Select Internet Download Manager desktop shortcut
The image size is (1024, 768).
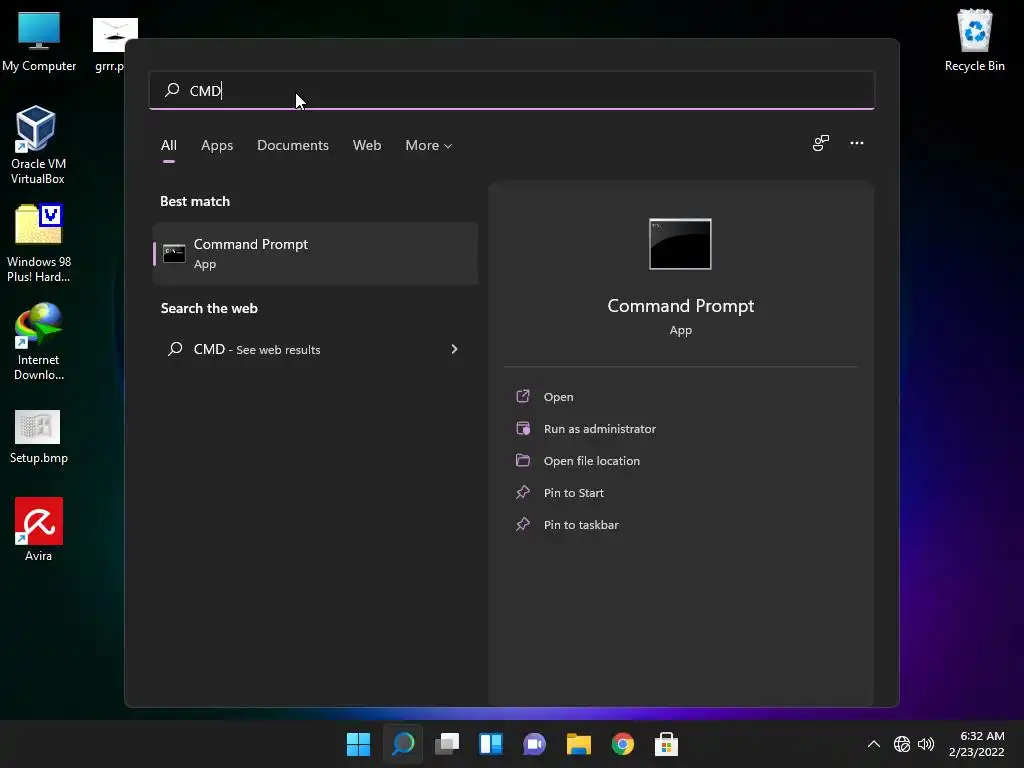click(x=39, y=342)
